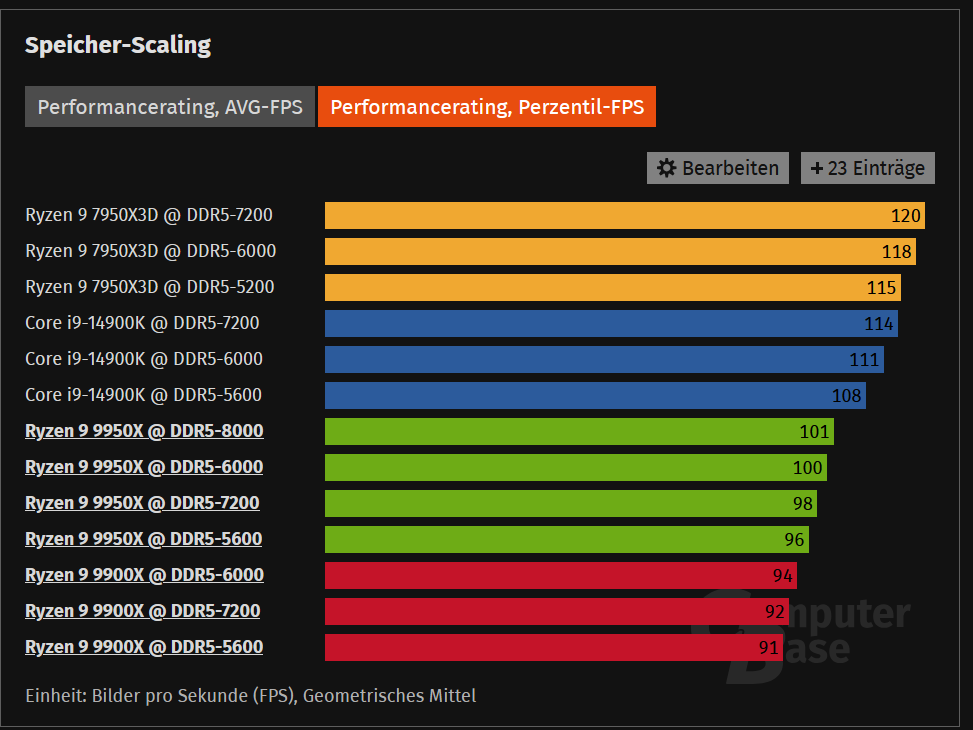This screenshot has height=730, width=973.
Task: Select the blue bar with value 108
Action: tap(596, 395)
